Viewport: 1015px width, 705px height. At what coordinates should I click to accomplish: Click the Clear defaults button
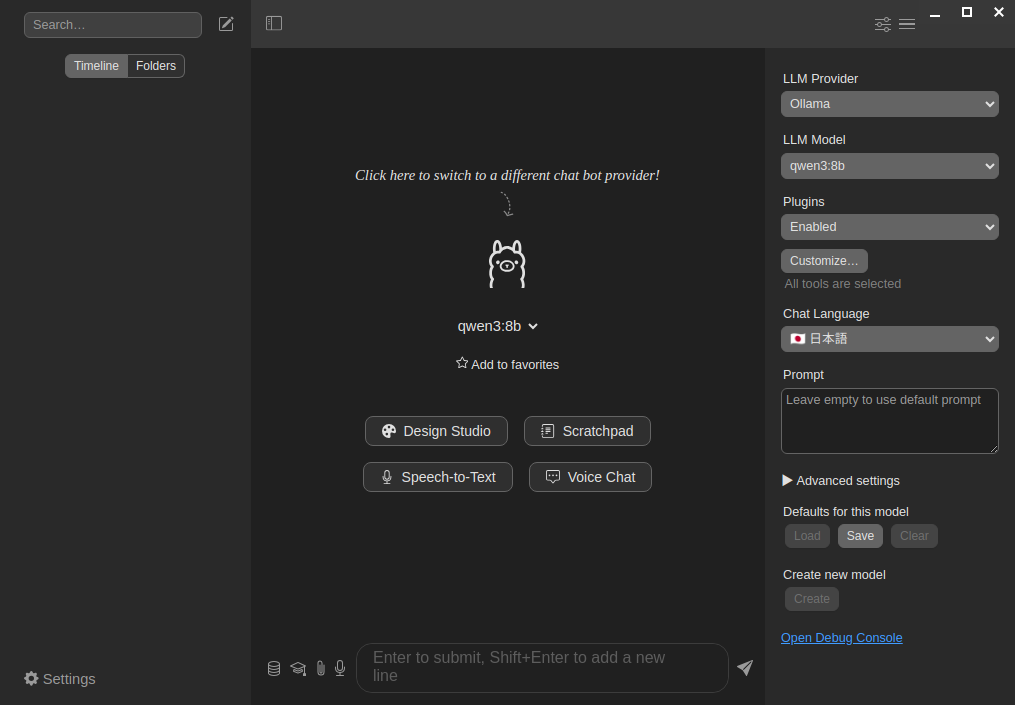914,536
